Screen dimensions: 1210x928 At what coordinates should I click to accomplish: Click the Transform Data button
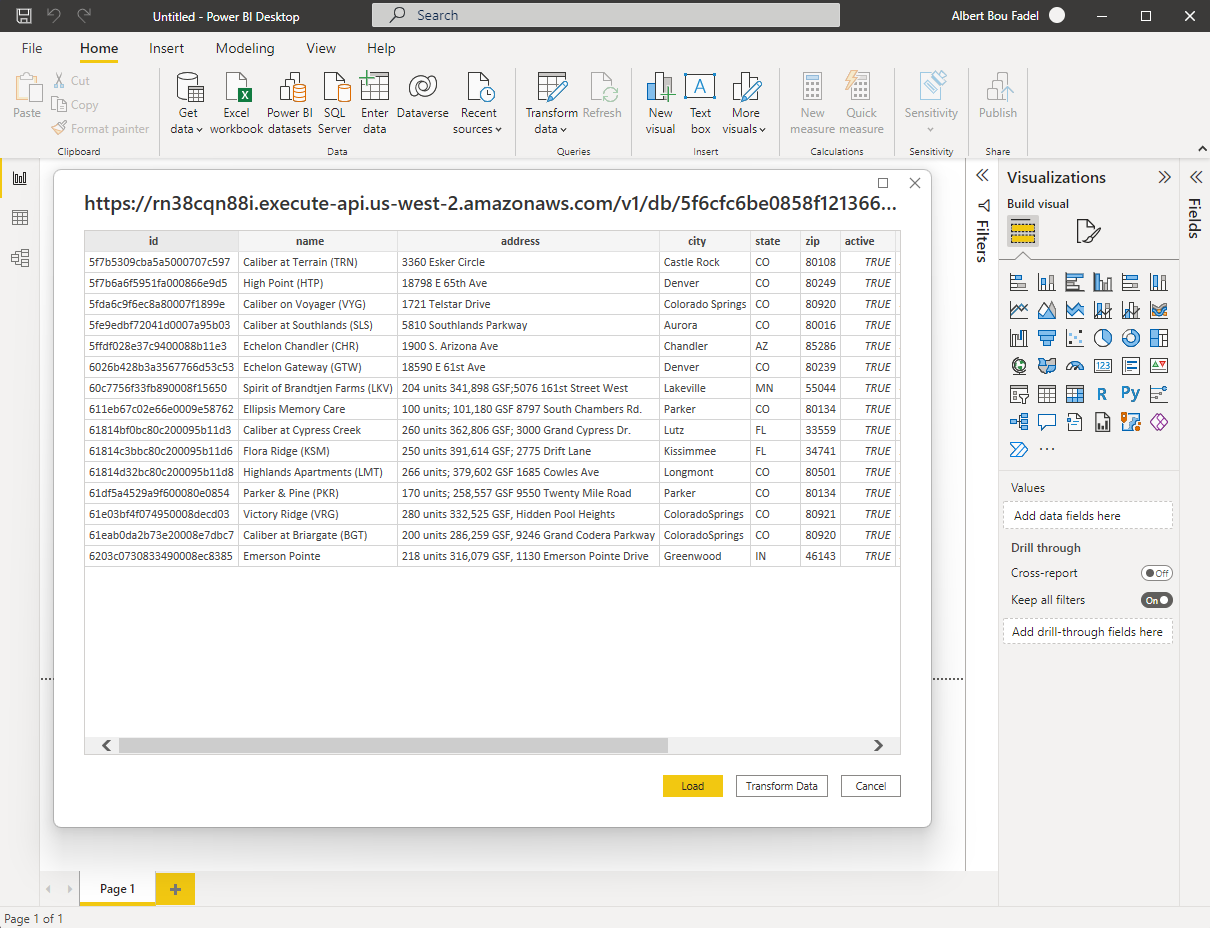(x=781, y=786)
